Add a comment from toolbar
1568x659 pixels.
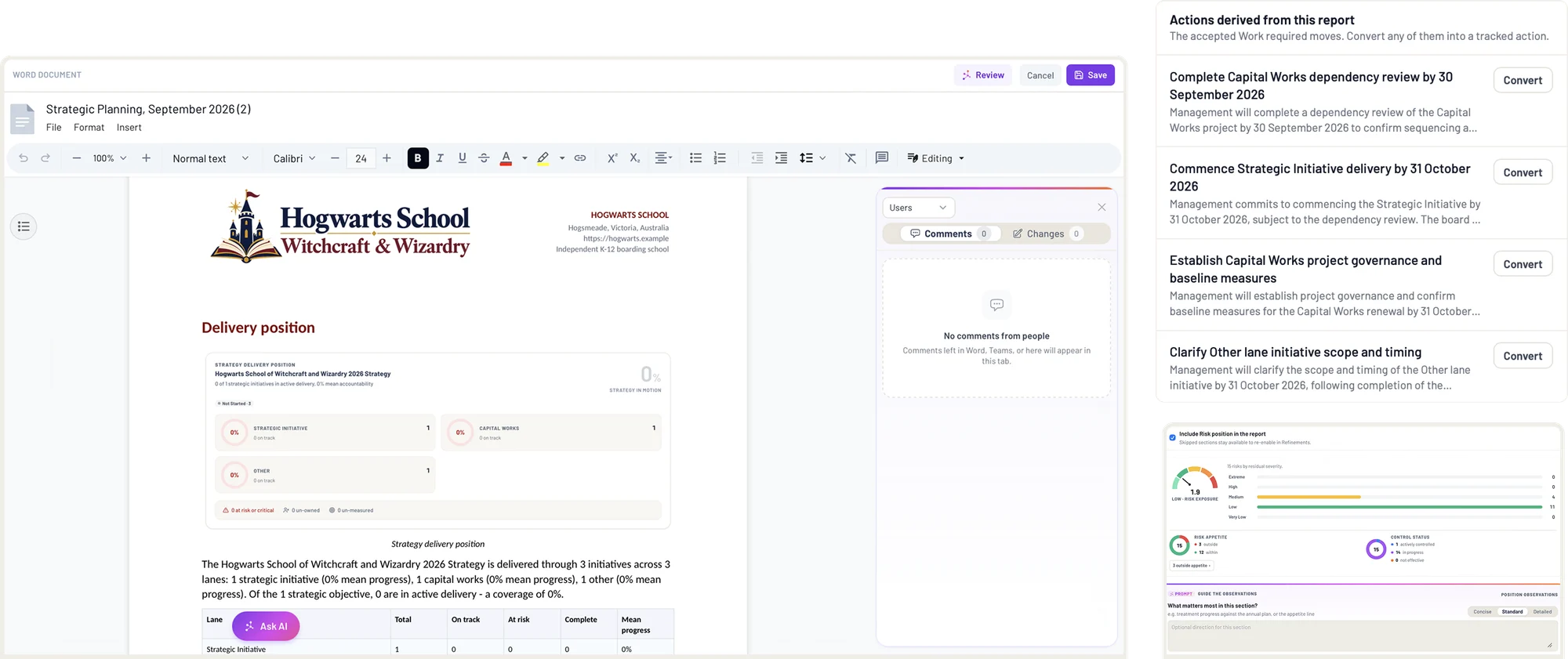[882, 158]
